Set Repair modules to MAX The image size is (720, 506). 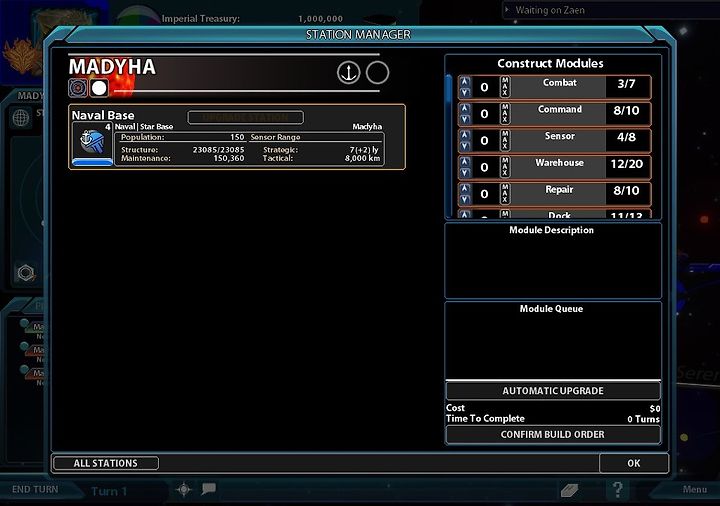click(505, 193)
